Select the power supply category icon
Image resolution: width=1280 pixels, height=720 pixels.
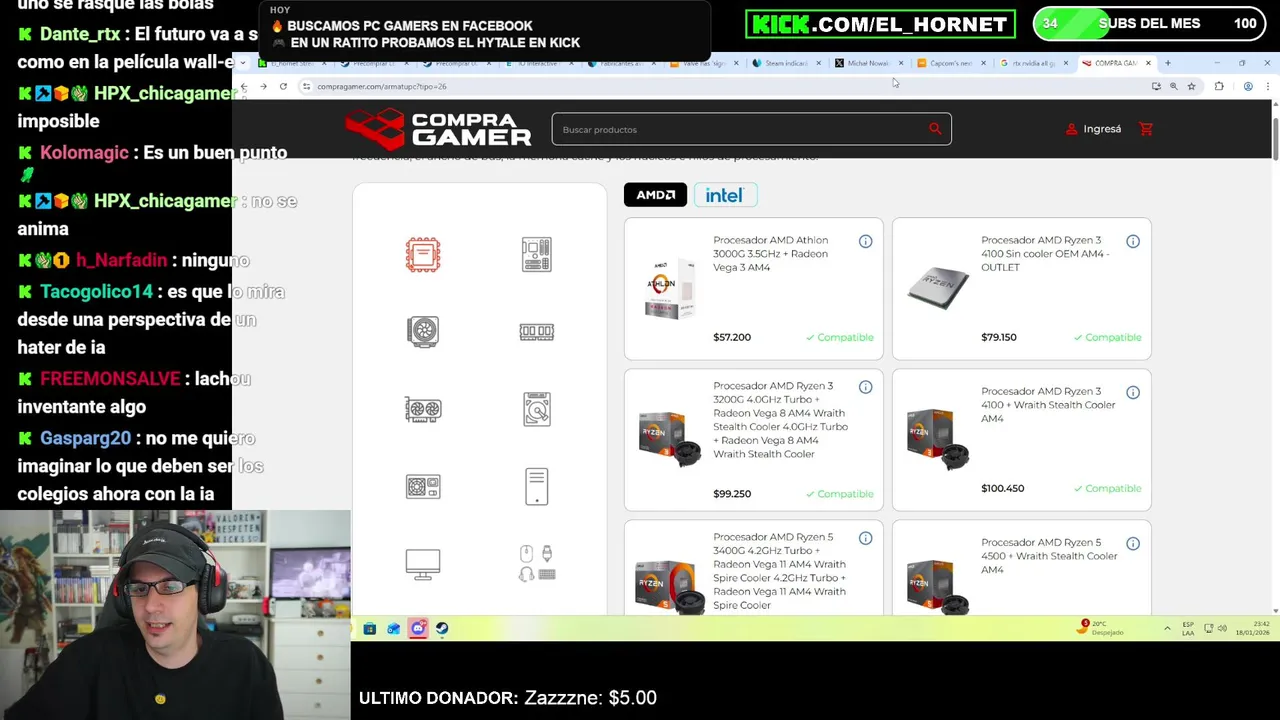(423, 487)
